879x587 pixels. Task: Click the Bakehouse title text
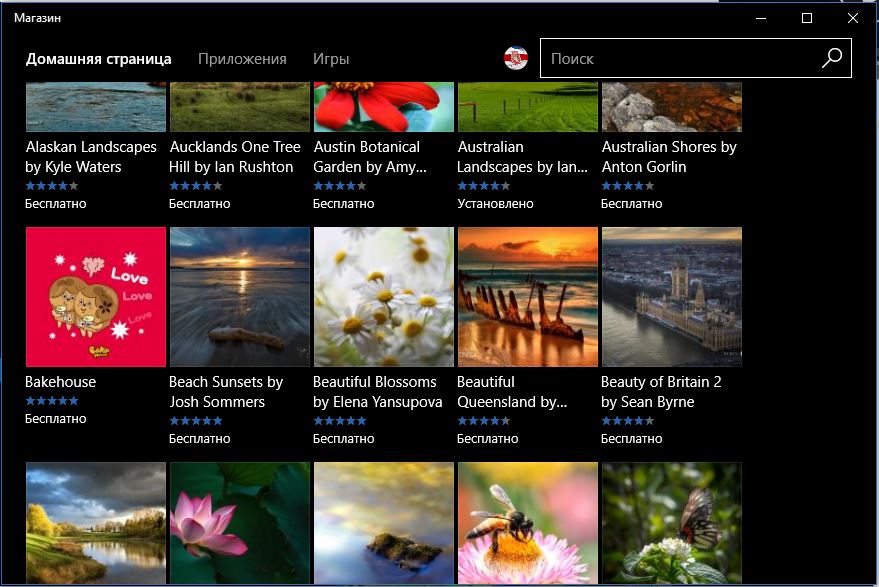coord(61,382)
